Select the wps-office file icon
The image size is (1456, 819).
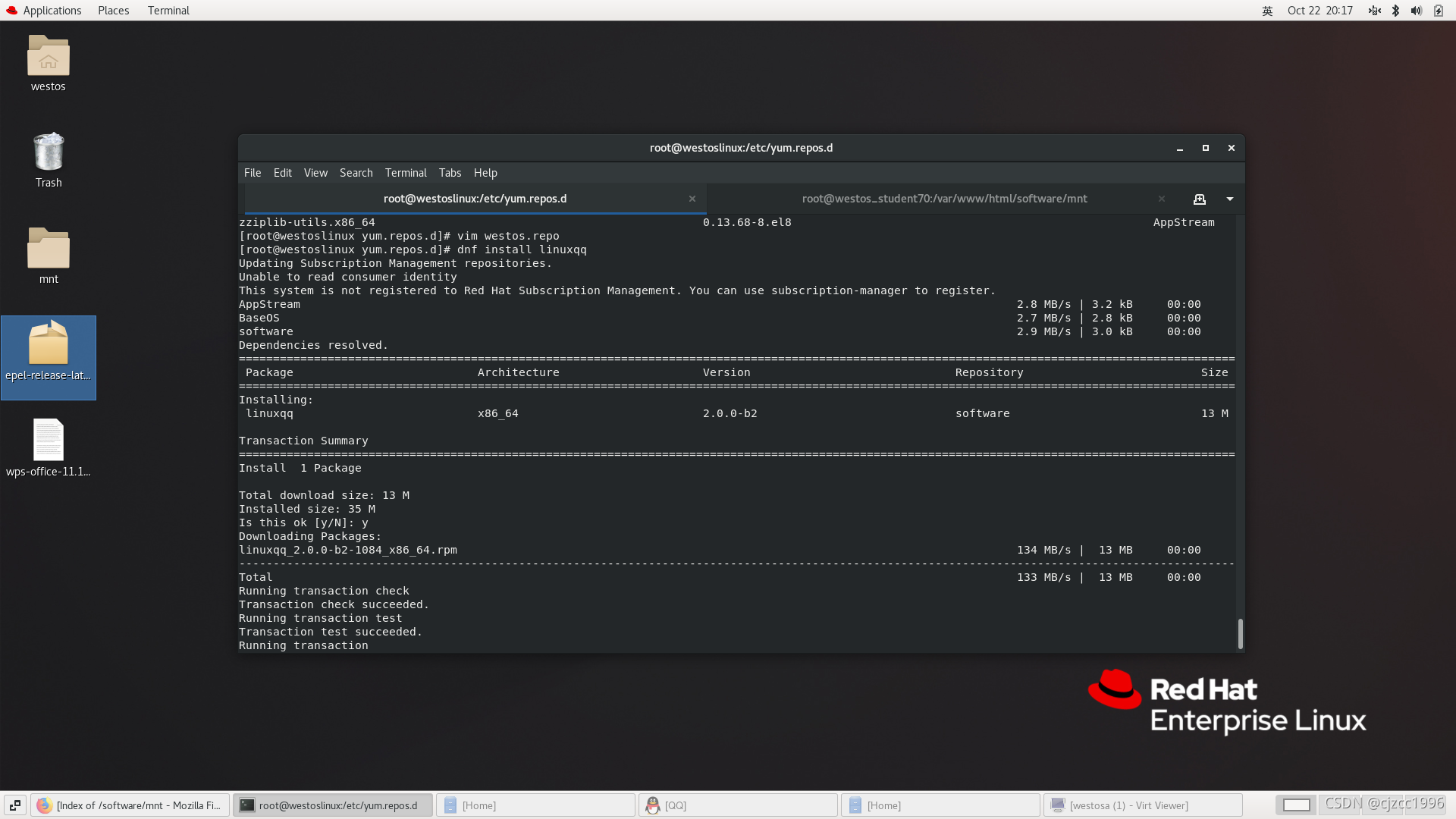48,441
